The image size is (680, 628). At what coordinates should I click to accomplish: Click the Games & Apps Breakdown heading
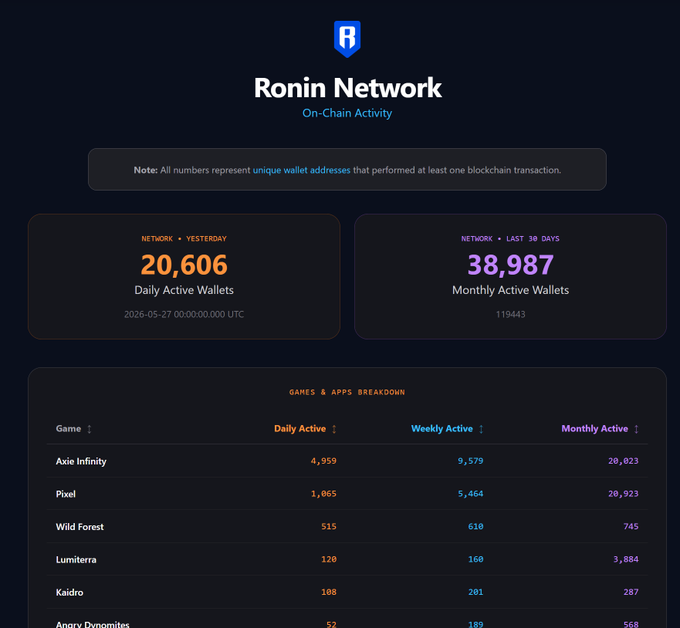(347, 392)
